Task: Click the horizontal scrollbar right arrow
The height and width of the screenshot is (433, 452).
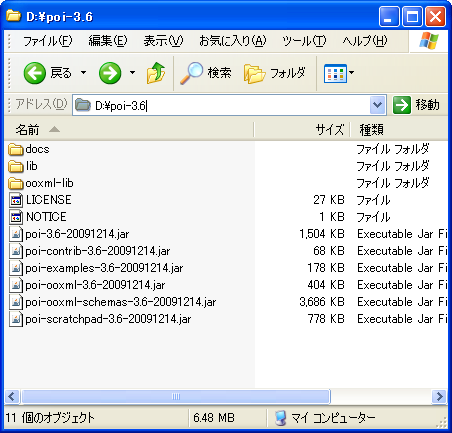Action: [x=439, y=397]
